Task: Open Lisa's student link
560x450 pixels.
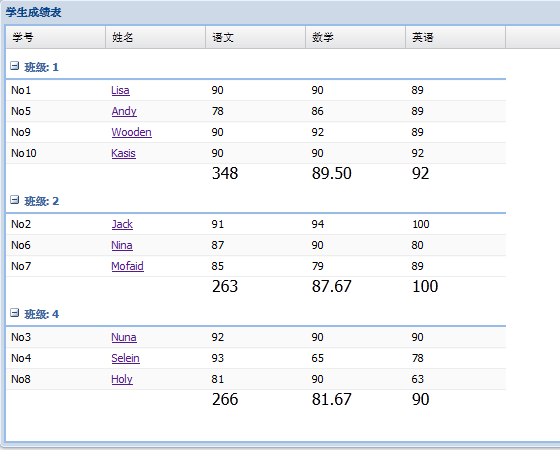Action: (120, 90)
